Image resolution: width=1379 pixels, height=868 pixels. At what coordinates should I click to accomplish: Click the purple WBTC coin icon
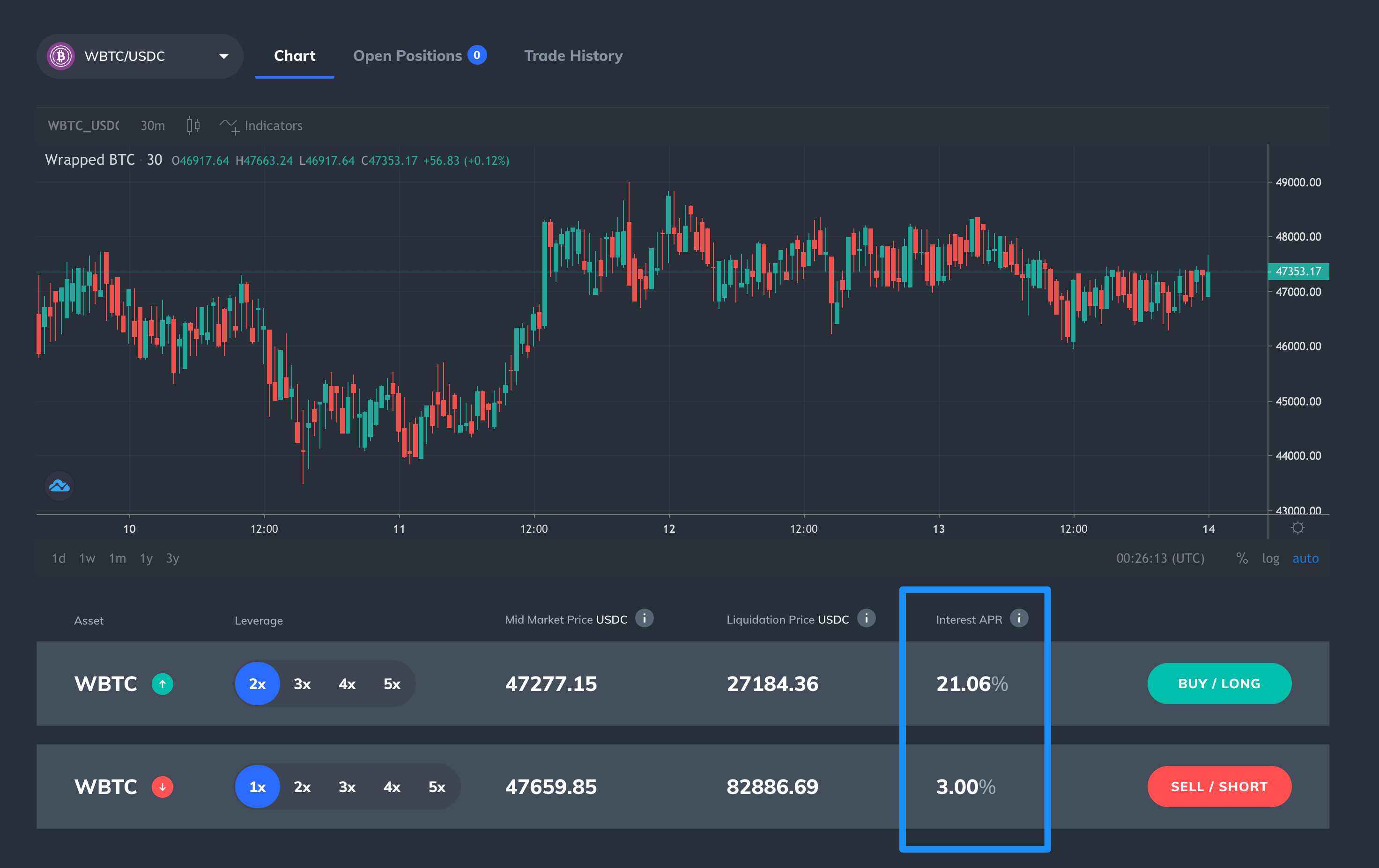click(x=61, y=56)
